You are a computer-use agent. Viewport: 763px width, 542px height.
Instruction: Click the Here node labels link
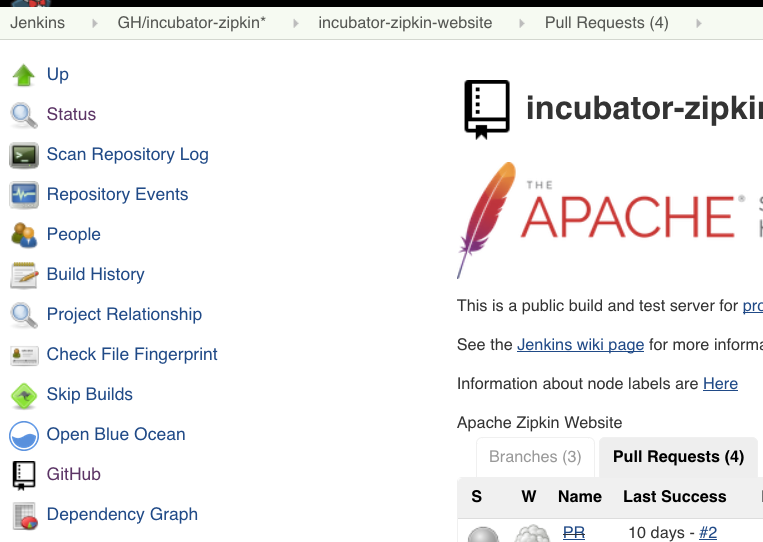coord(720,384)
